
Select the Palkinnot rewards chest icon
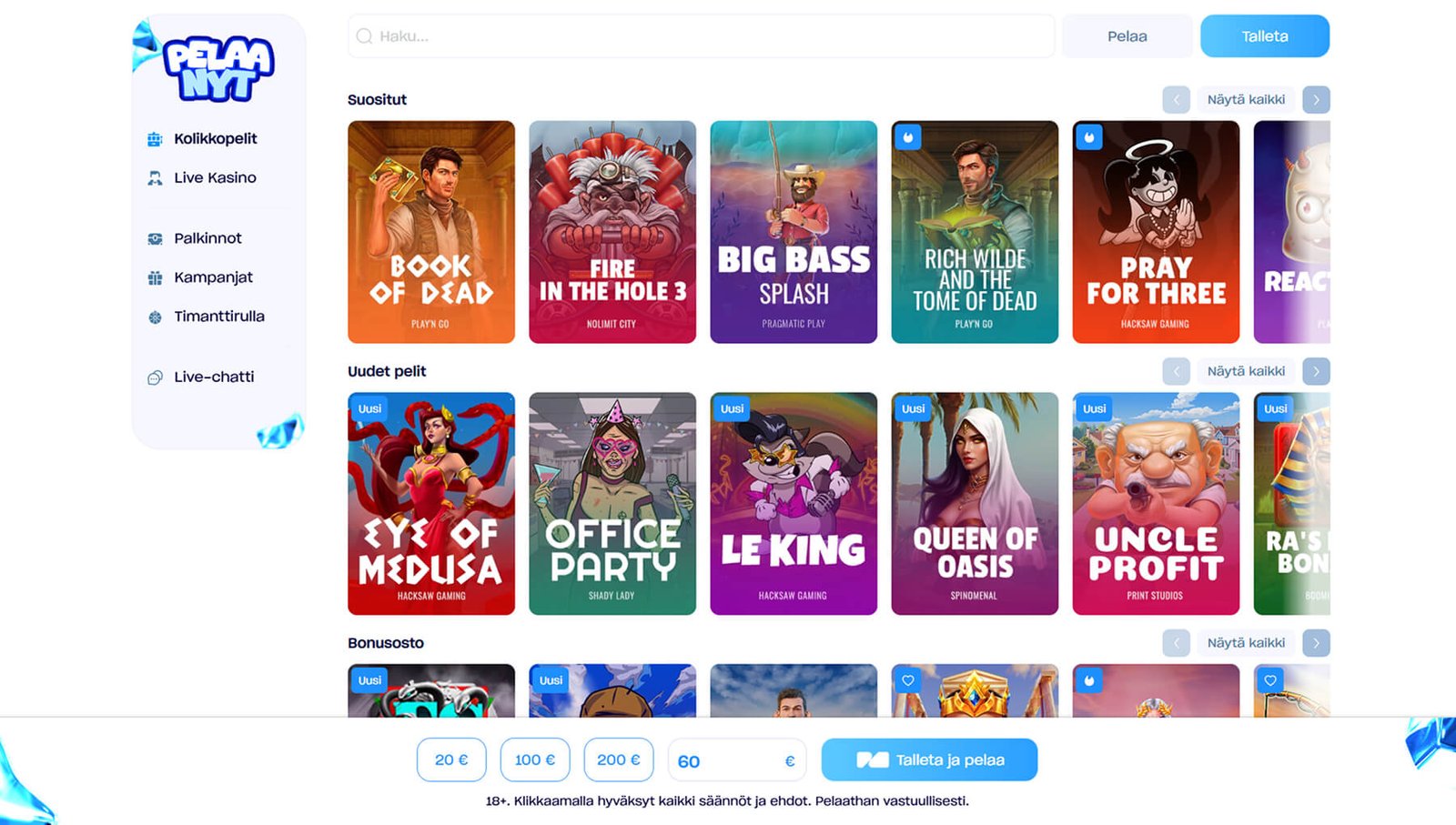pyautogui.click(x=155, y=238)
